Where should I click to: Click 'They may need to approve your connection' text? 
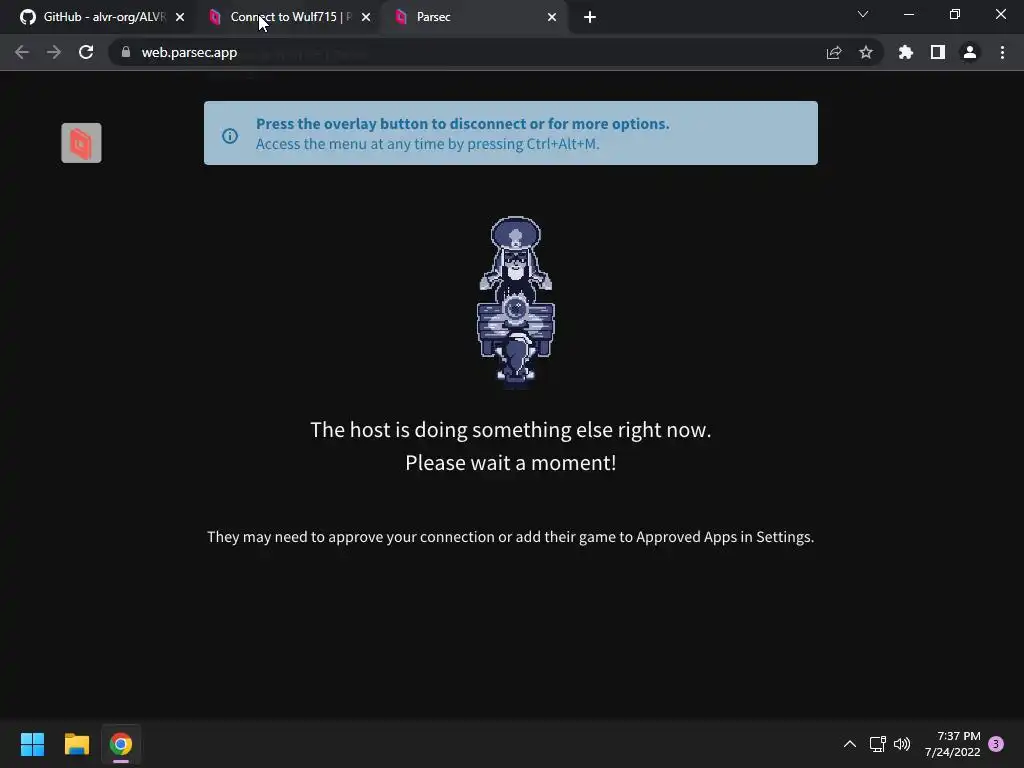[x=511, y=537]
